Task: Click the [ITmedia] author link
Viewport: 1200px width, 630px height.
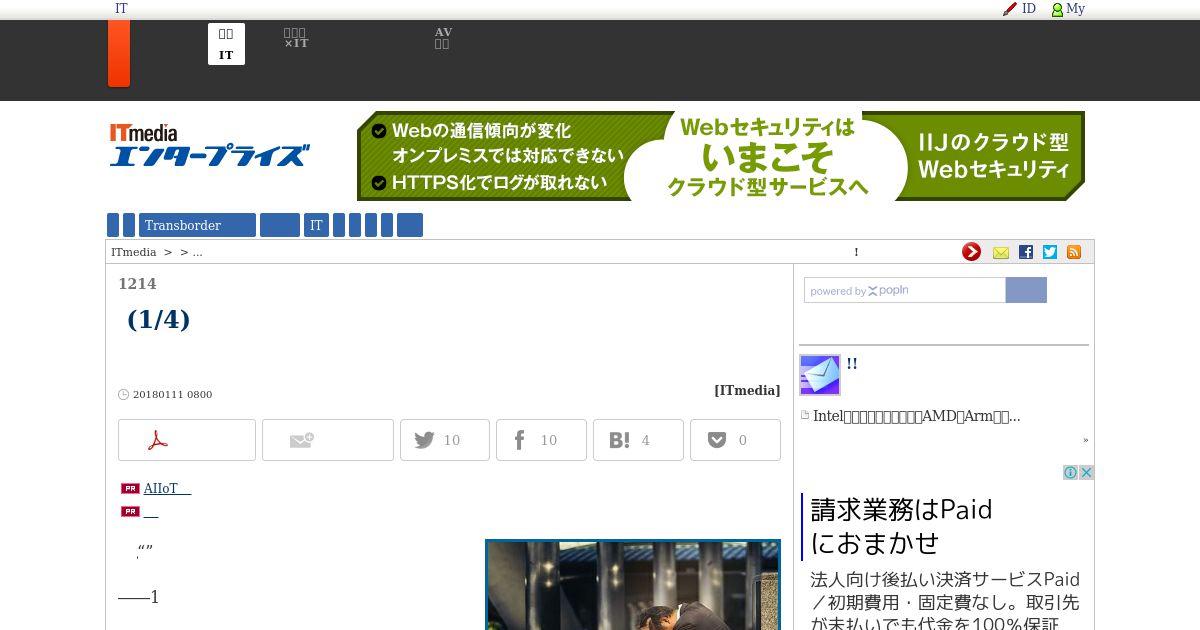Action: pyautogui.click(x=747, y=390)
